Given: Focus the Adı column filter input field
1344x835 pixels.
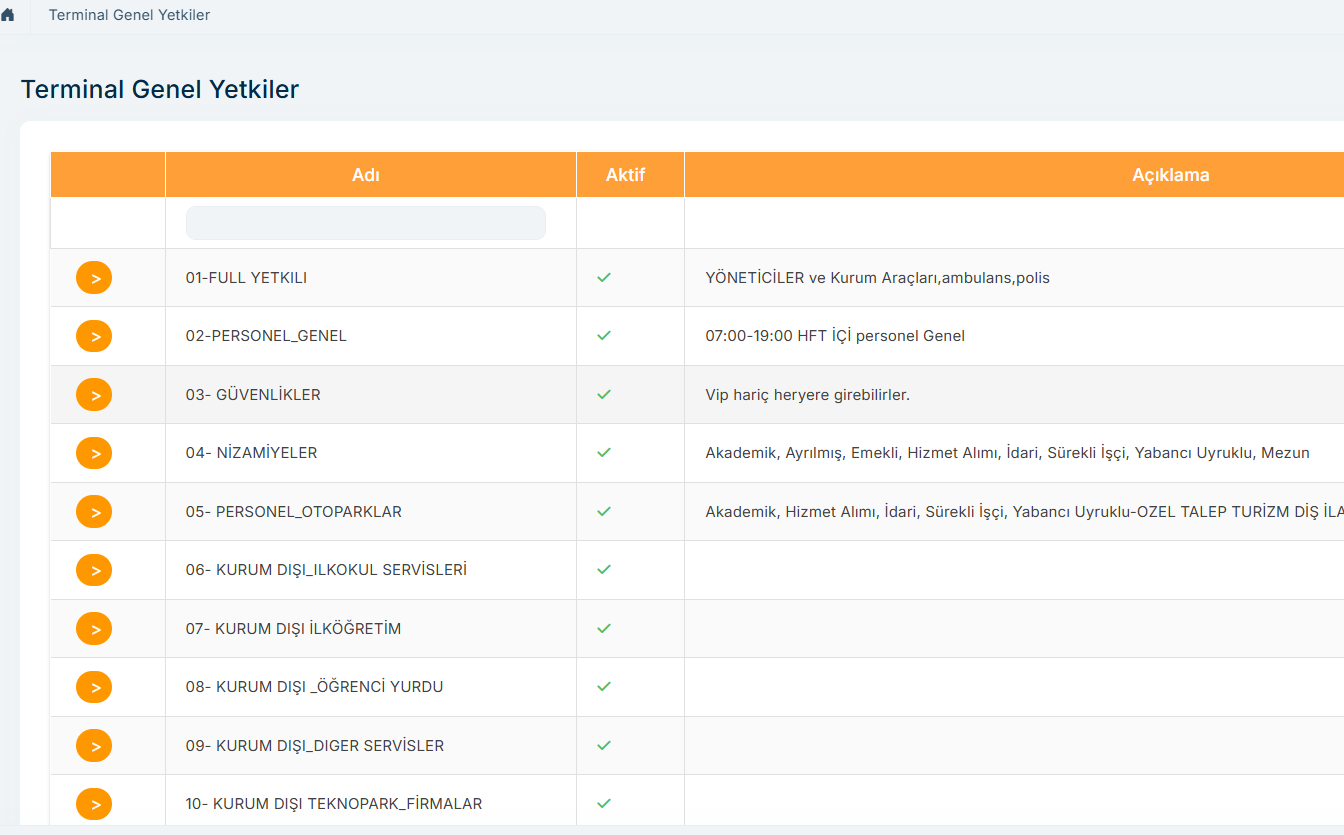Looking at the screenshot, I should (x=366, y=223).
